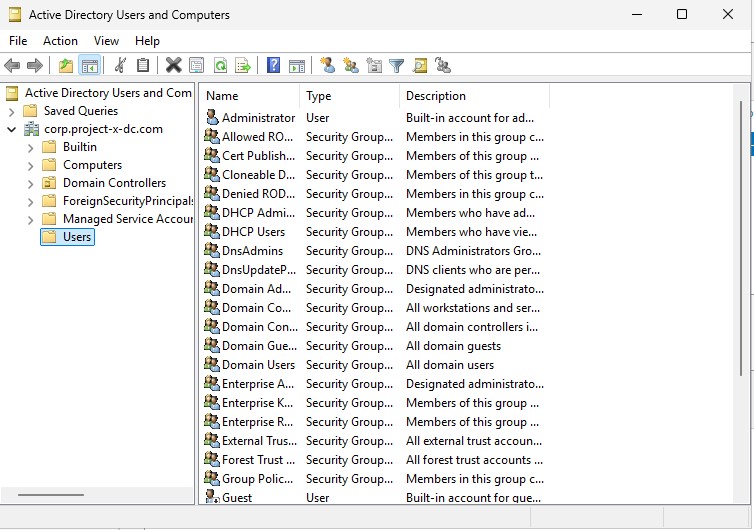
Task: Expand the Domain Controllers folder
Action: click(31, 183)
